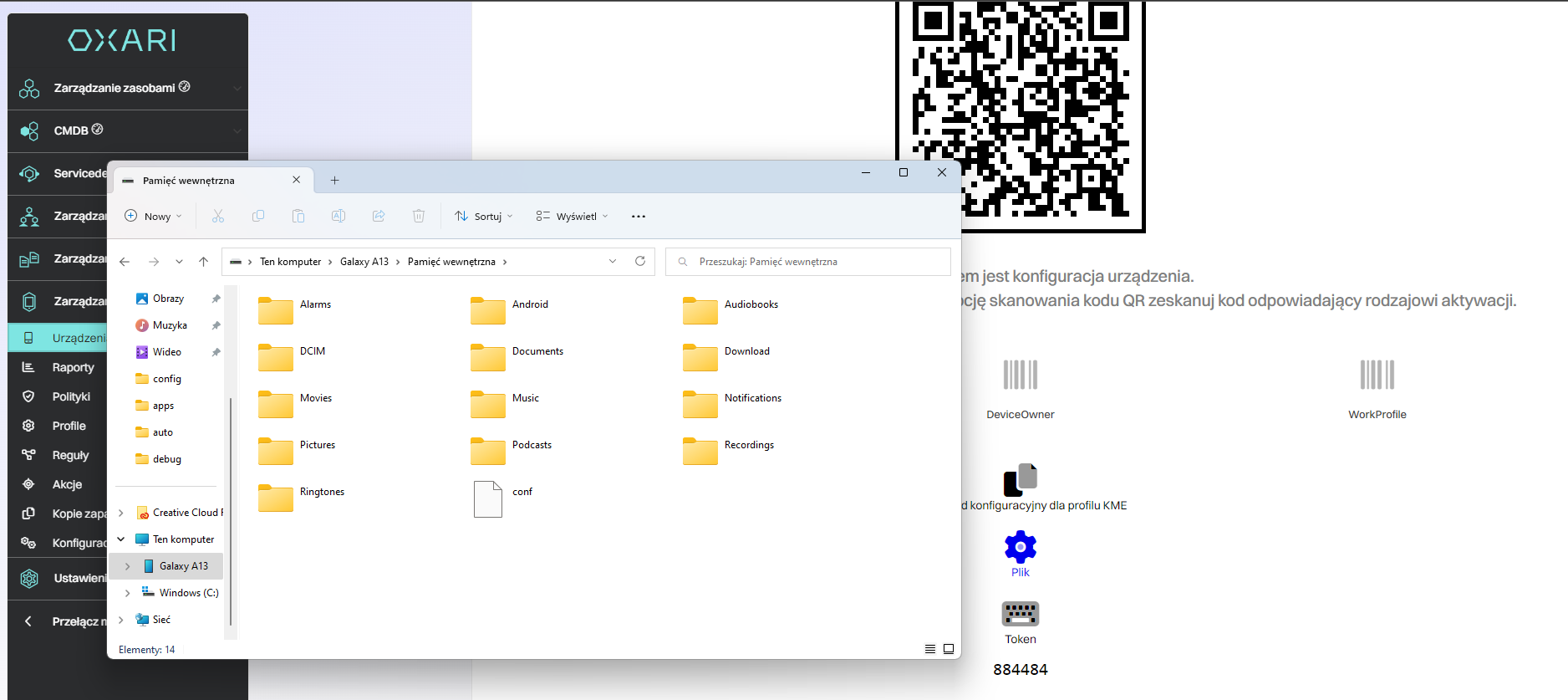The width and height of the screenshot is (1568, 700).
Task: Open the Sortuj dropdown menu
Action: point(484,217)
